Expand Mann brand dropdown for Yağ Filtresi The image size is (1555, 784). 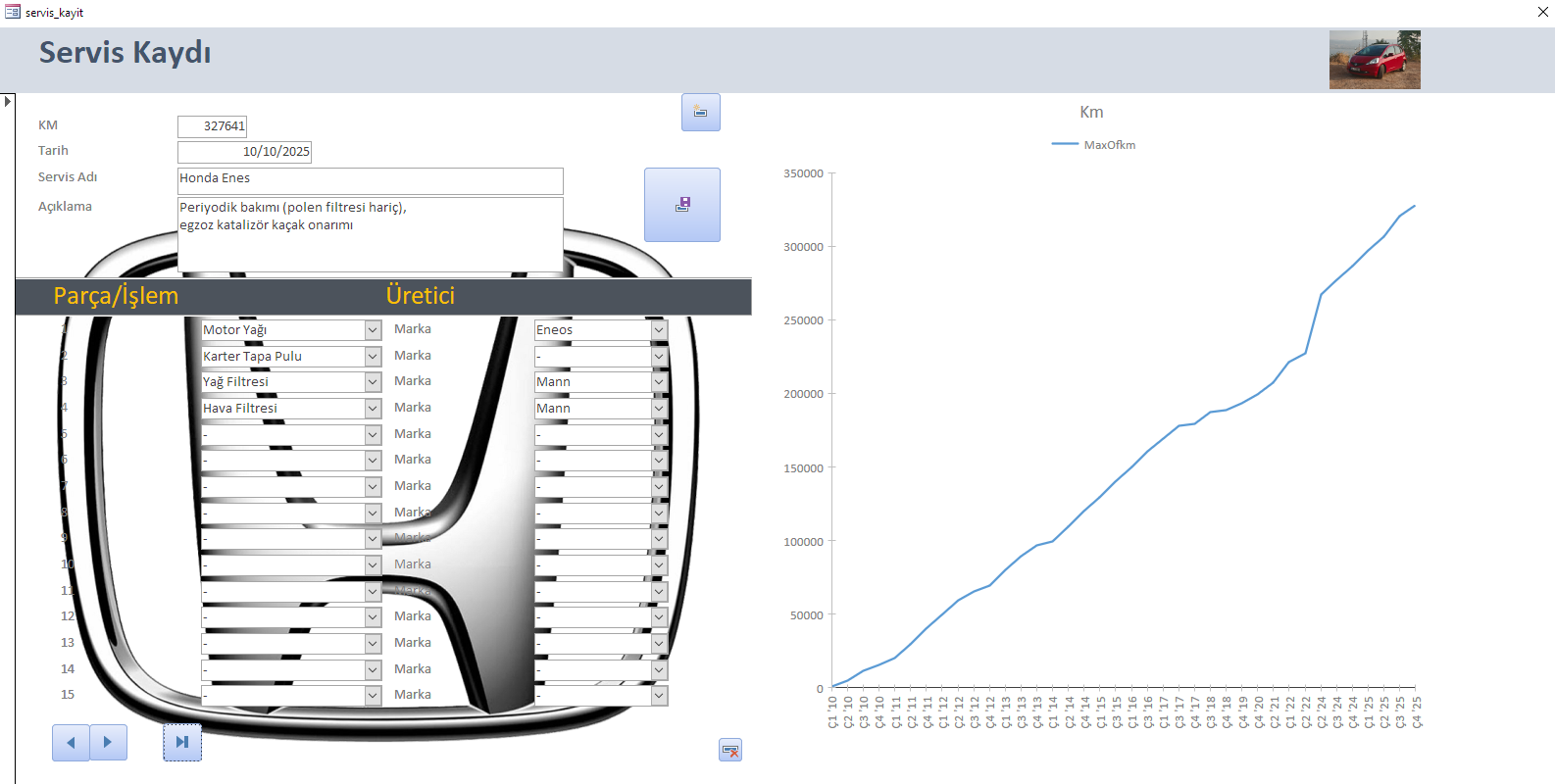[x=659, y=382]
